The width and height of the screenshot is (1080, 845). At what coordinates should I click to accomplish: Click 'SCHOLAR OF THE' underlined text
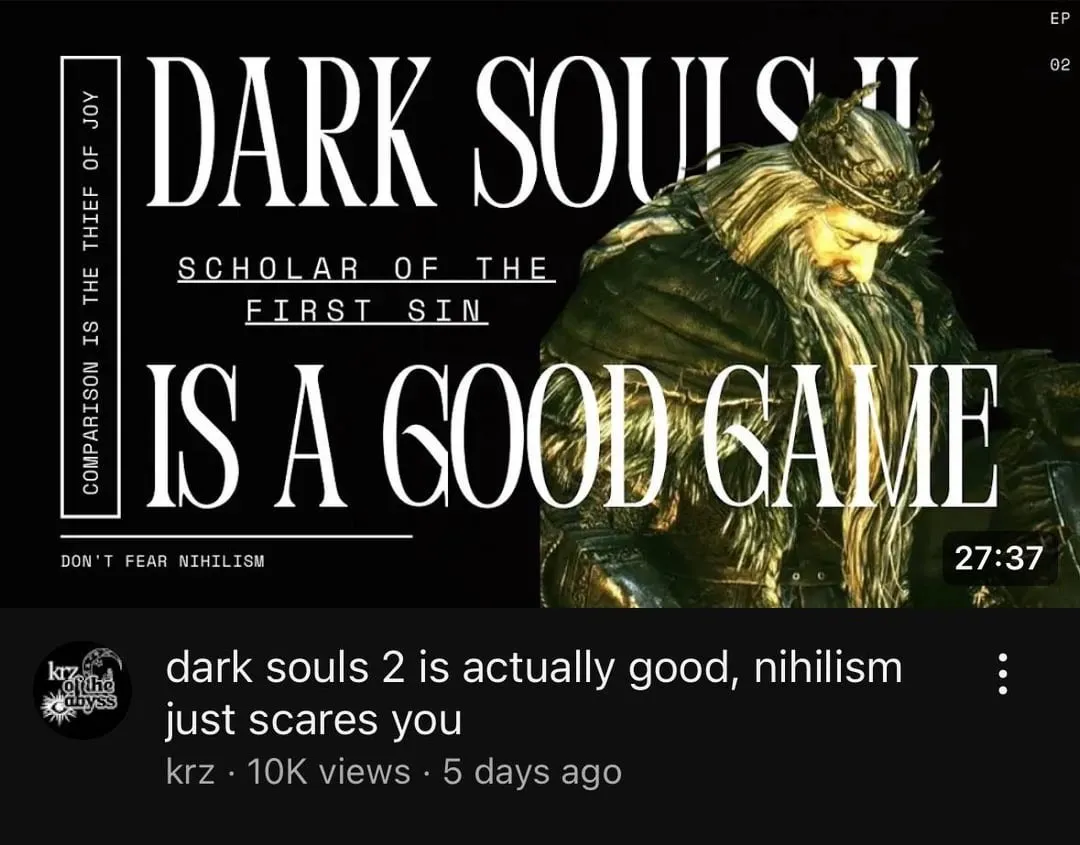(x=366, y=269)
